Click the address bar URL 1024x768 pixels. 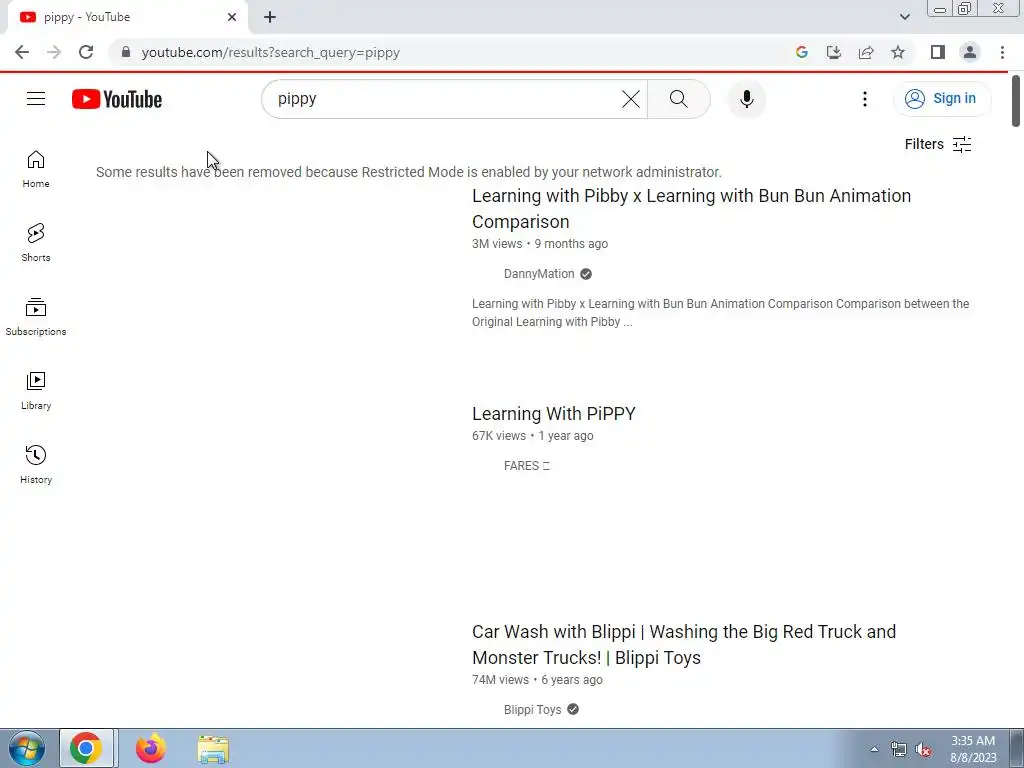point(270,52)
